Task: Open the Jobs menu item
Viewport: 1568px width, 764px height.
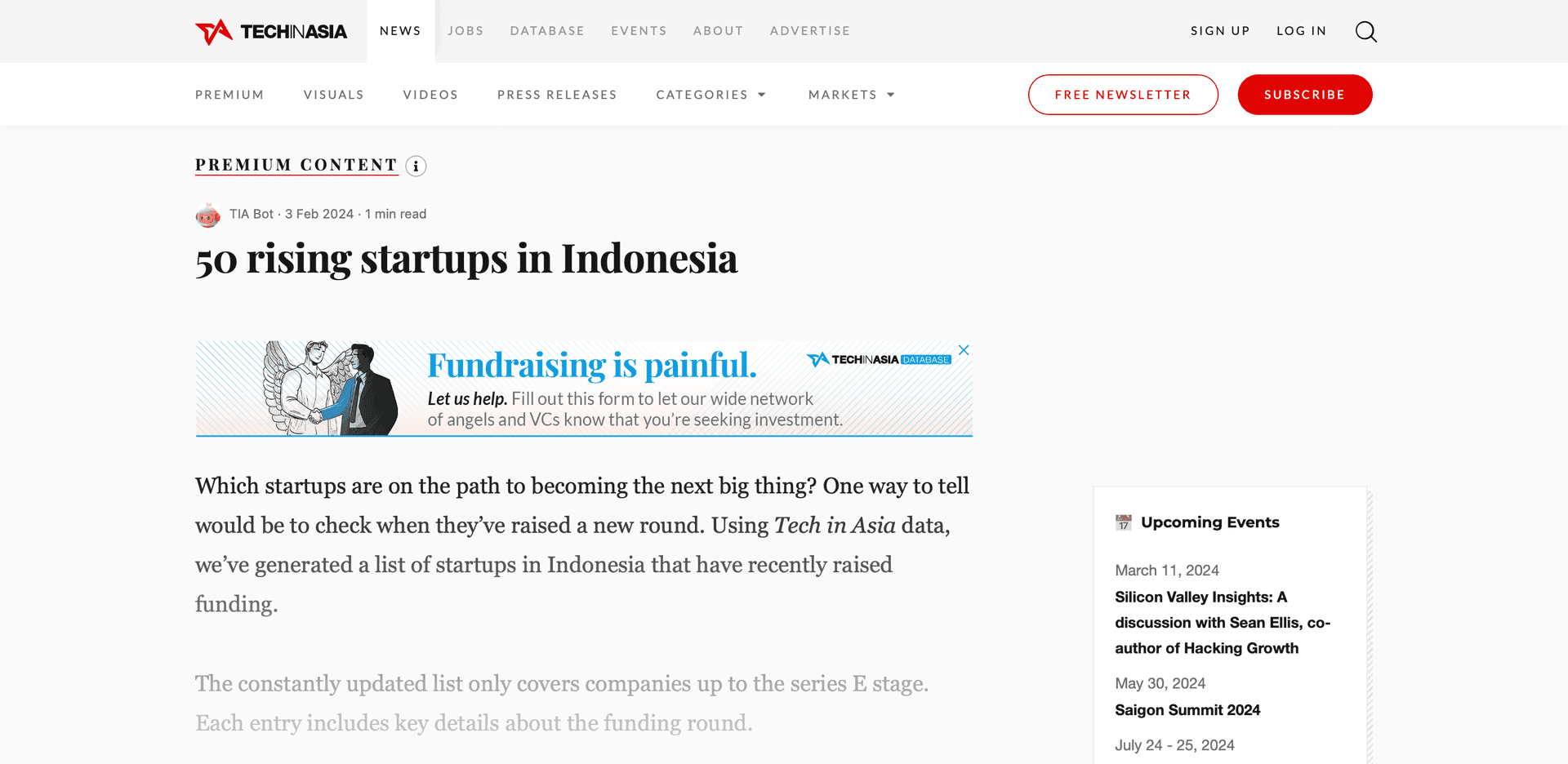Action: pos(465,31)
